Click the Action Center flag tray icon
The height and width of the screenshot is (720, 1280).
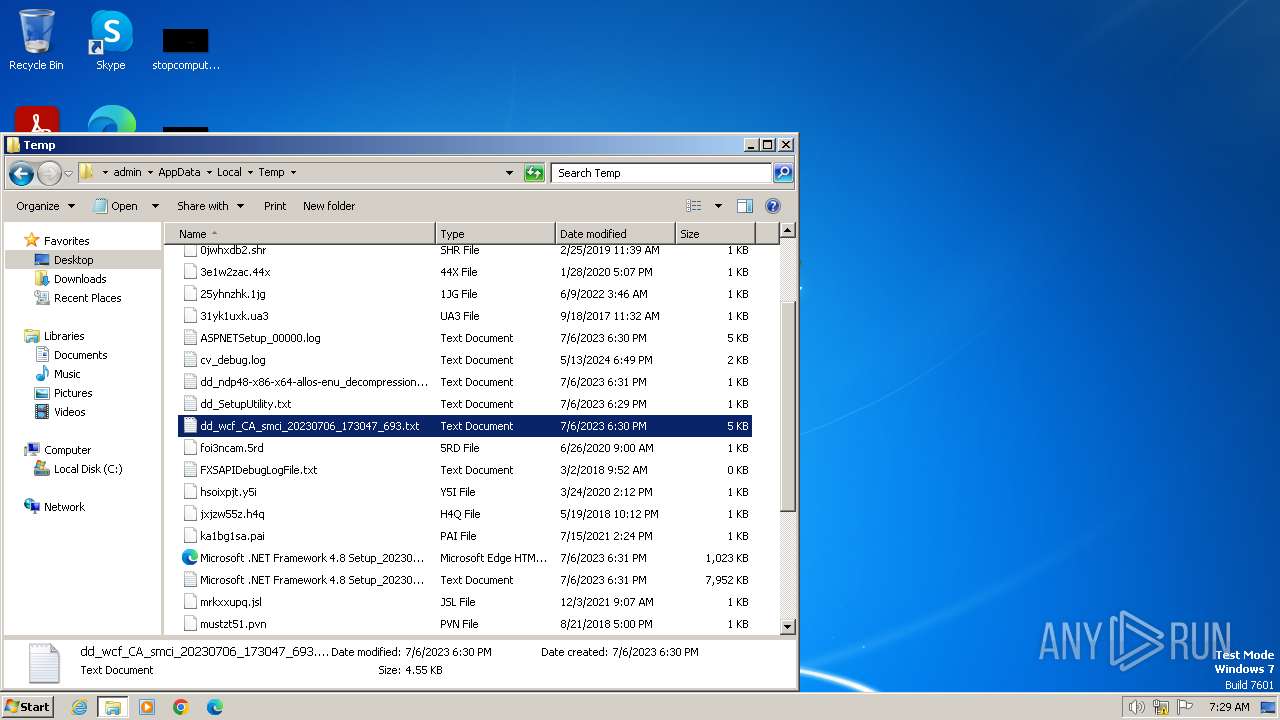click(x=1186, y=707)
